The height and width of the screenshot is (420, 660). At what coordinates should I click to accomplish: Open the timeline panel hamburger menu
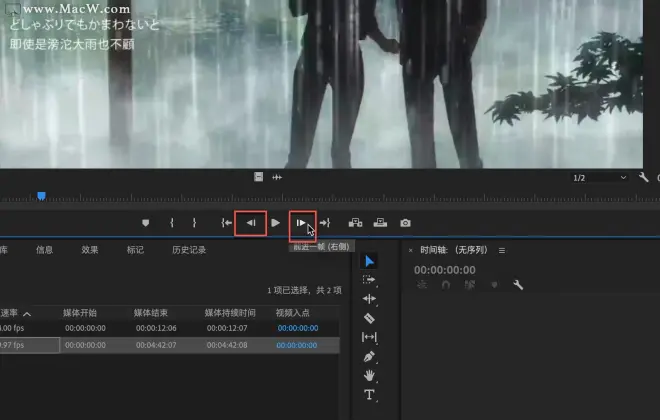coord(502,250)
